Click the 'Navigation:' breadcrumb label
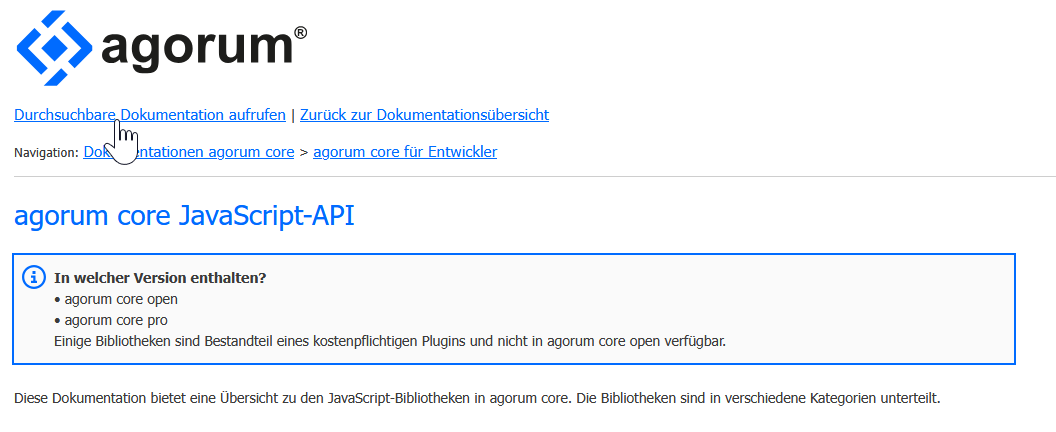The width and height of the screenshot is (1056, 432). (46, 153)
